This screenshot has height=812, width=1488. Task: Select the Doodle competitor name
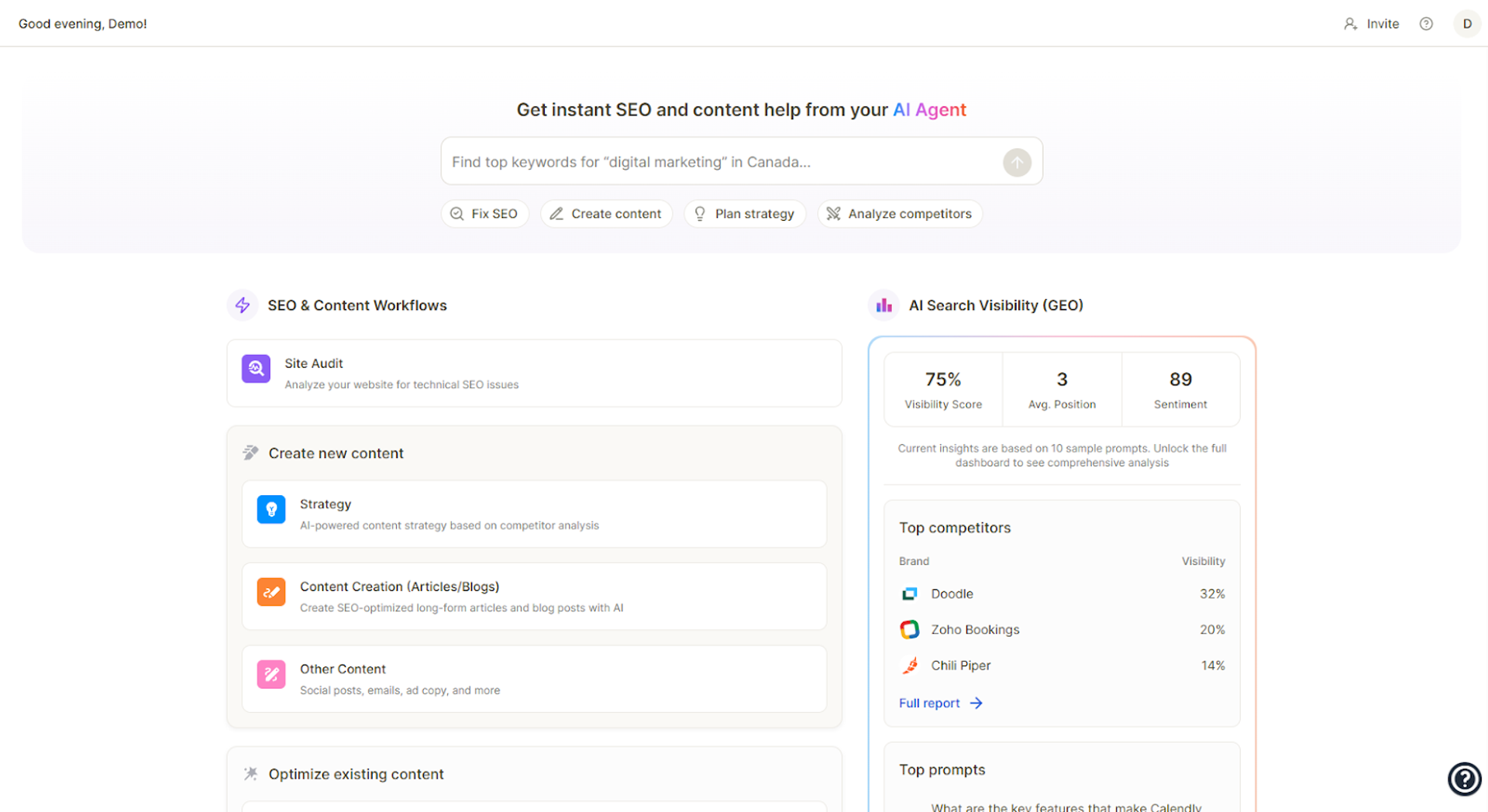coord(952,594)
